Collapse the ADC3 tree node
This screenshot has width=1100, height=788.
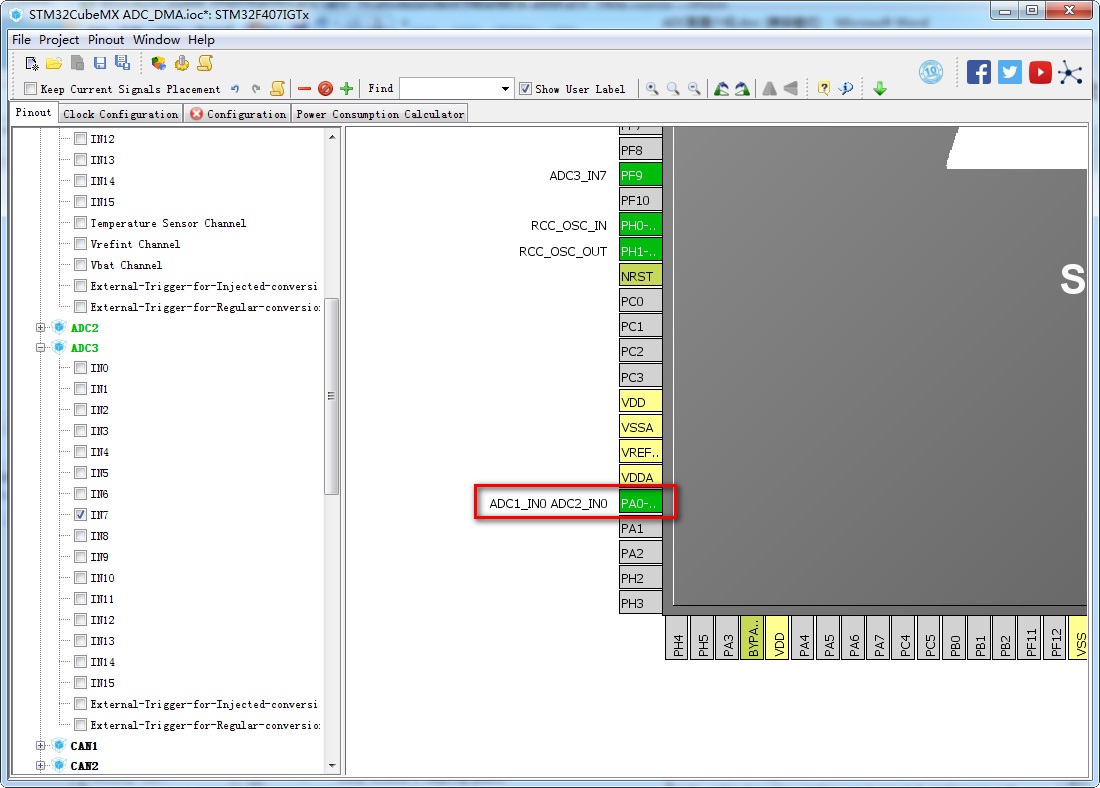click(x=41, y=347)
